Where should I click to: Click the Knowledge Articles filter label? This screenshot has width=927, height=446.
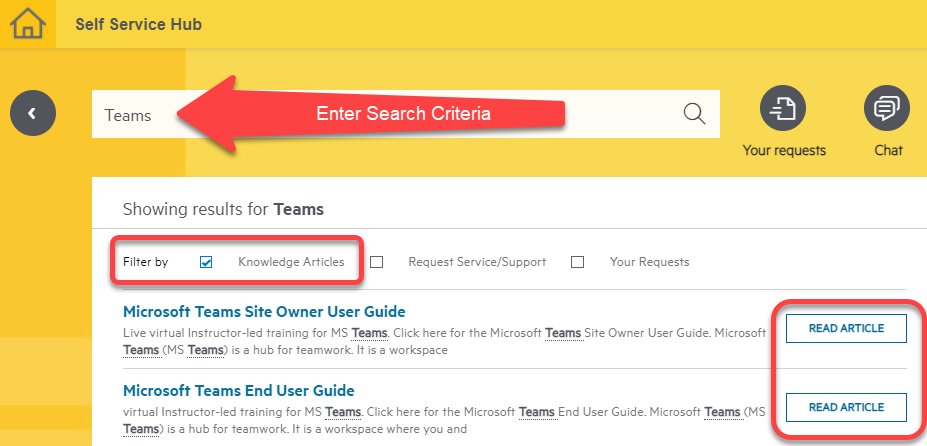(x=291, y=262)
